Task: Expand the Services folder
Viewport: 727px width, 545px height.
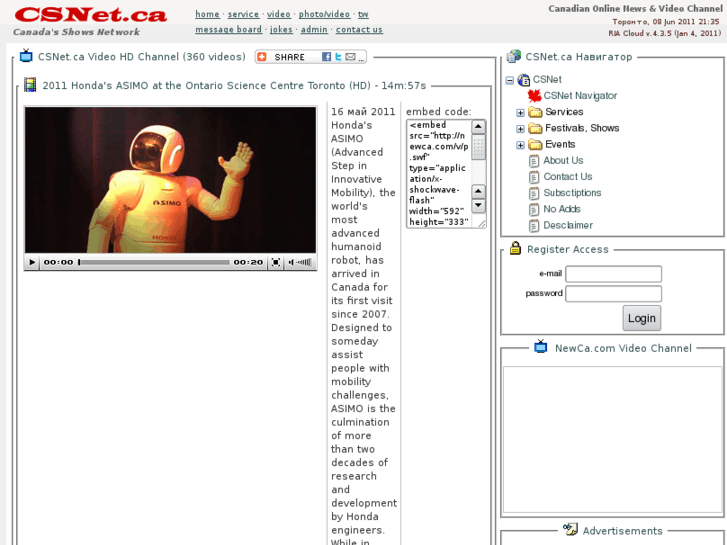Action: 520,113
